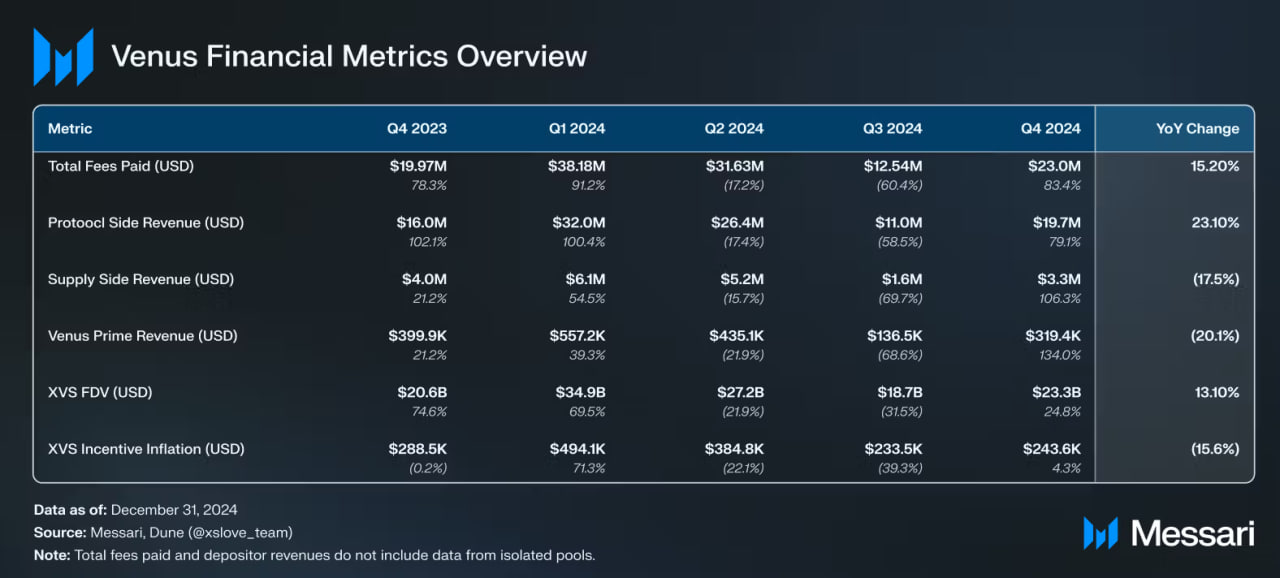Click the "YoY Change" column header
The image size is (1280, 578).
point(1197,128)
